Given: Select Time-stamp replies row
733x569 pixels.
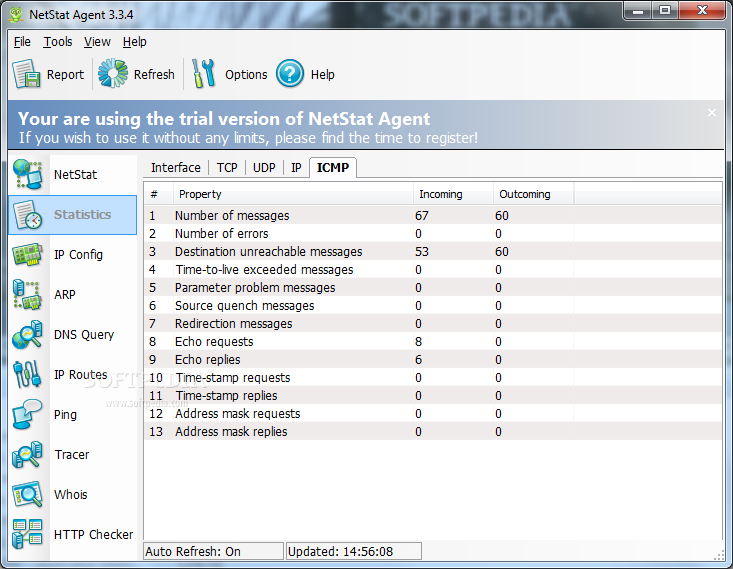Looking at the screenshot, I should point(432,396).
